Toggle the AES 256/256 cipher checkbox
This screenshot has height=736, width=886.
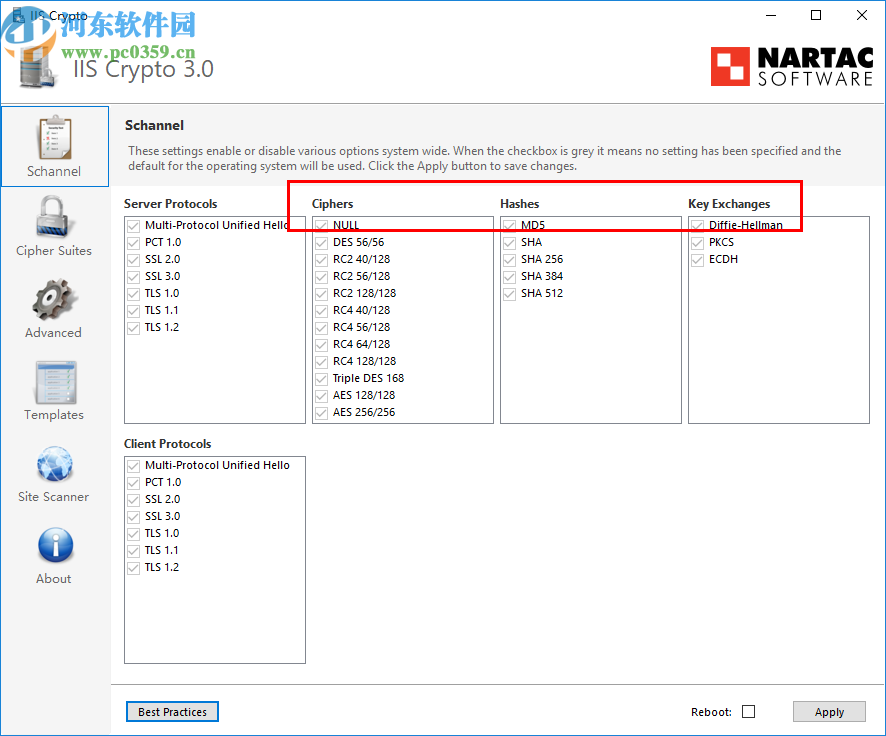[x=322, y=413]
